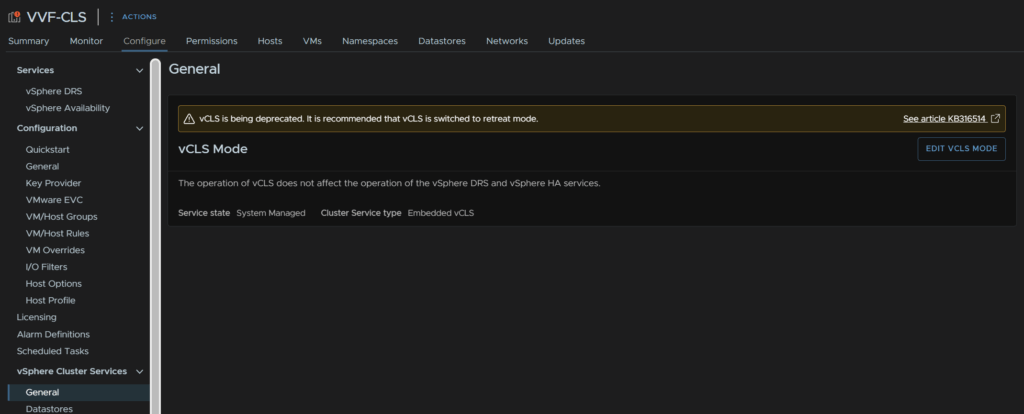Open Key Provider settings
This screenshot has height=414, width=1024.
(x=54, y=183)
